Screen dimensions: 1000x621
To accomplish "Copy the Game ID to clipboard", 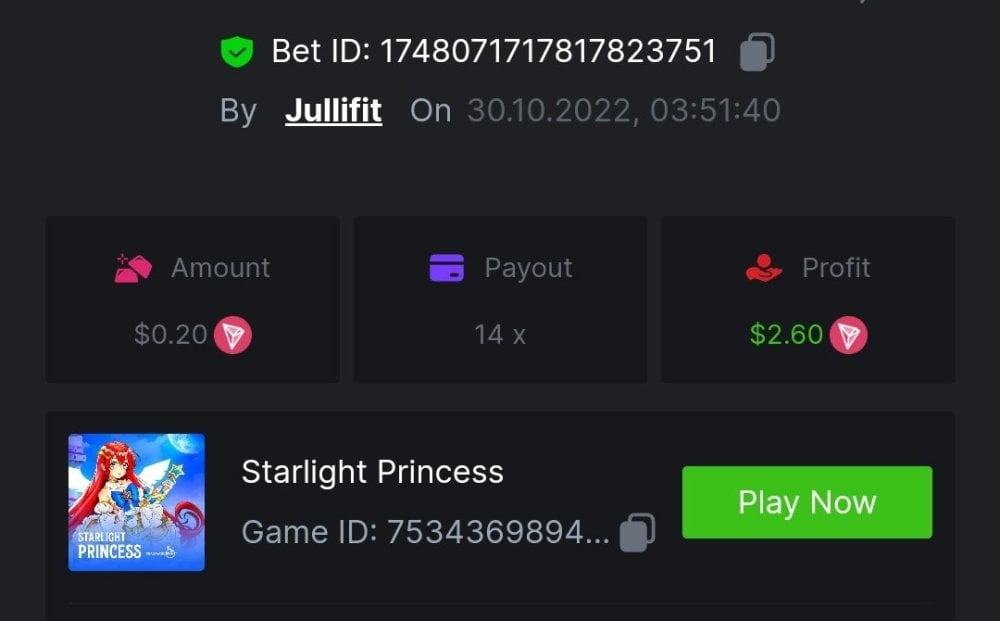I will point(637,533).
